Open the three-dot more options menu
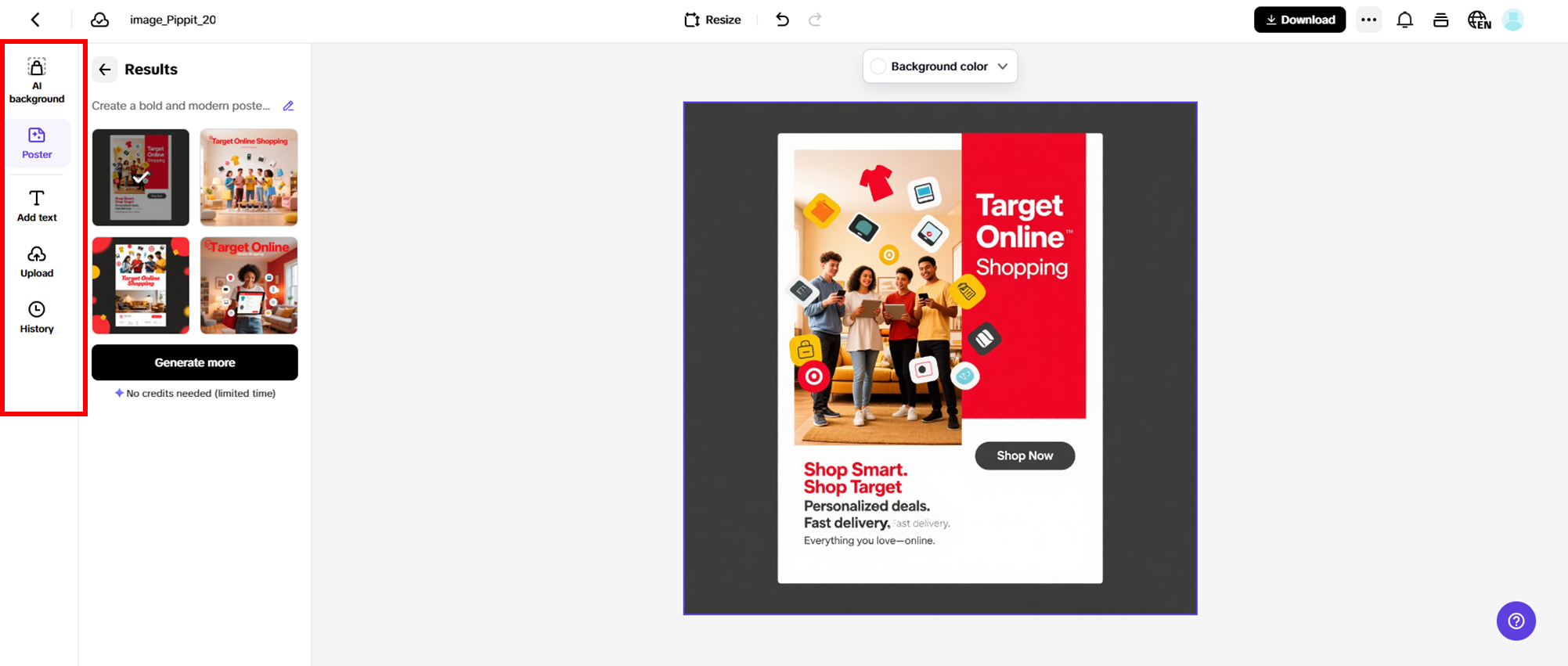1568x666 pixels. click(1368, 20)
